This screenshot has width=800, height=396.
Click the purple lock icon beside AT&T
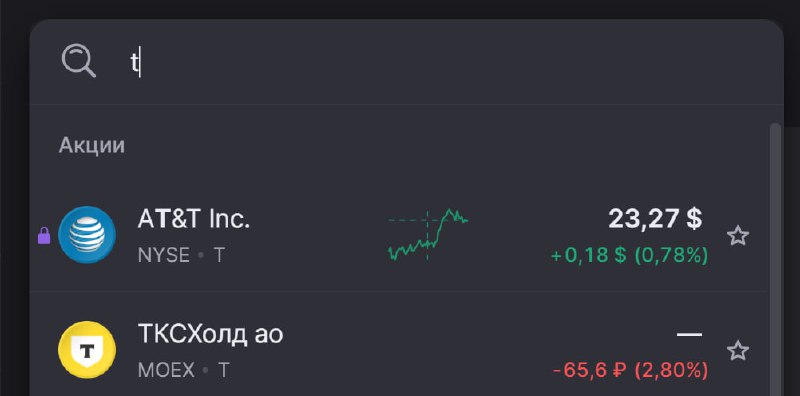[x=44, y=236]
